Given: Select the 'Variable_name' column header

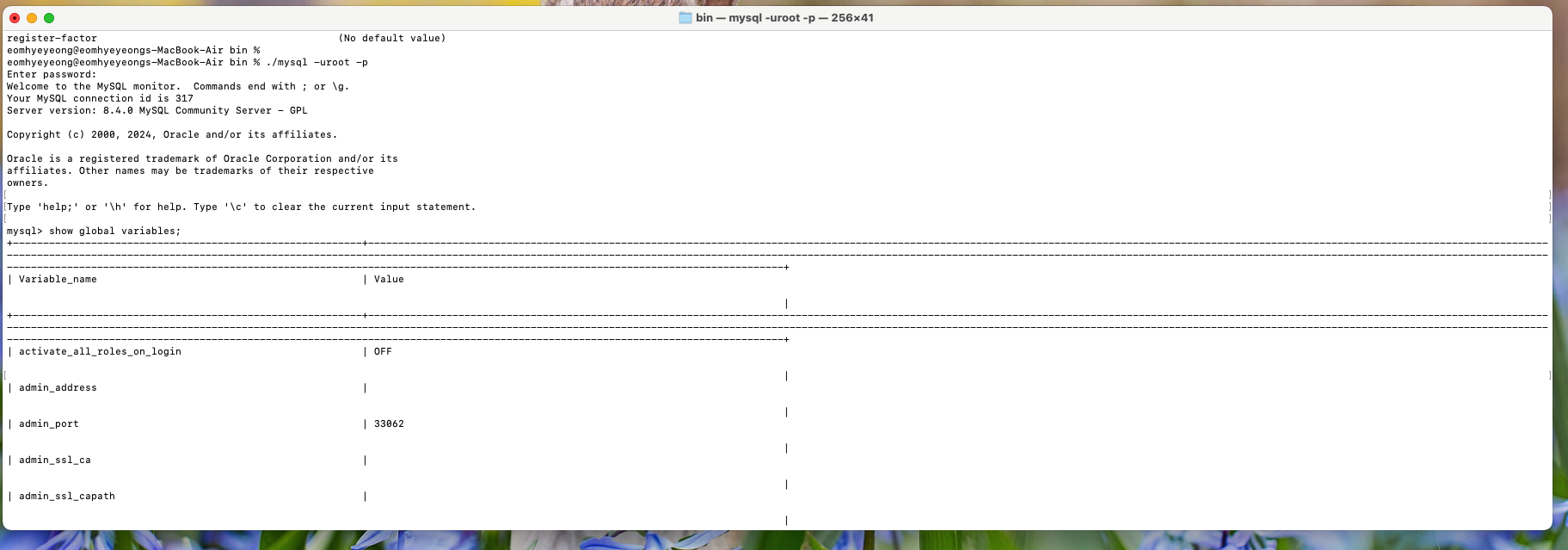Looking at the screenshot, I should [x=58, y=280].
